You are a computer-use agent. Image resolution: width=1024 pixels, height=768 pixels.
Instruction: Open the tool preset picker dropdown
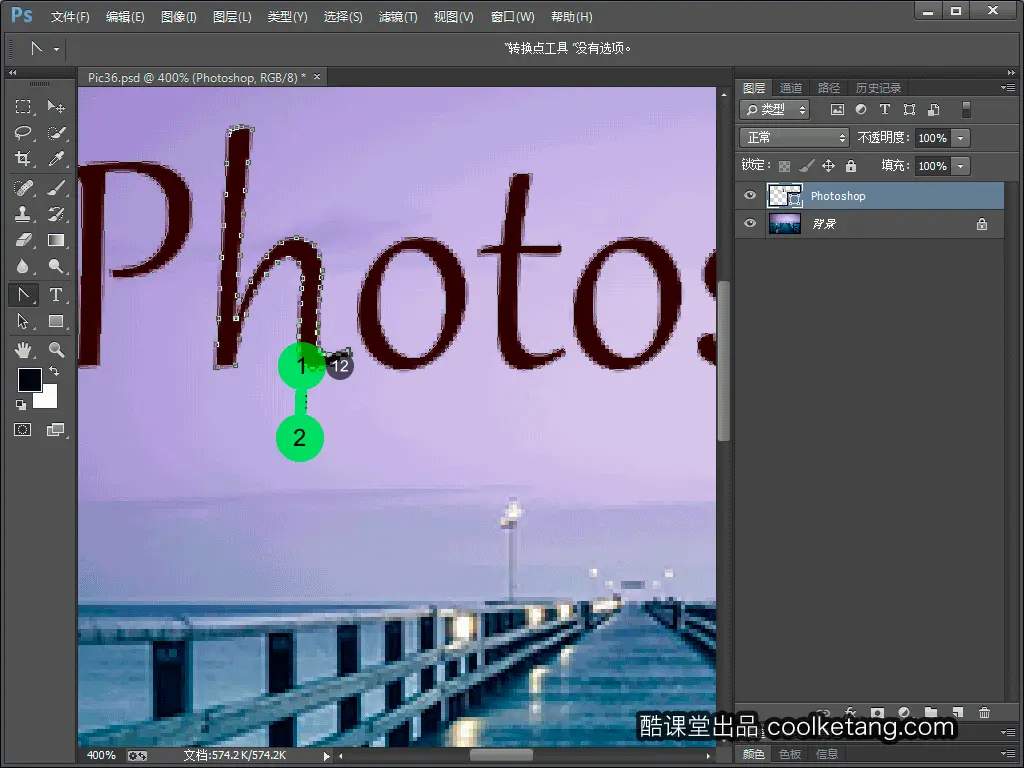[56, 49]
